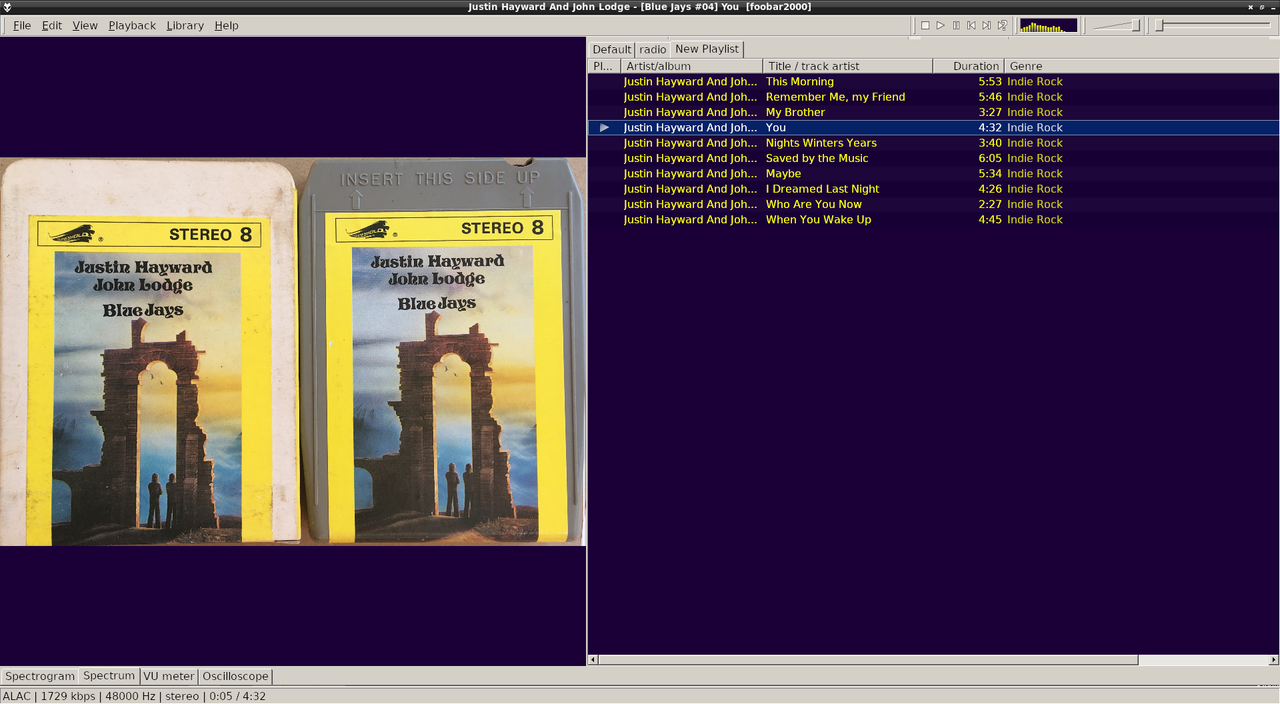Sort by Artist/album column header
This screenshot has width=1280, height=704.
coord(691,66)
